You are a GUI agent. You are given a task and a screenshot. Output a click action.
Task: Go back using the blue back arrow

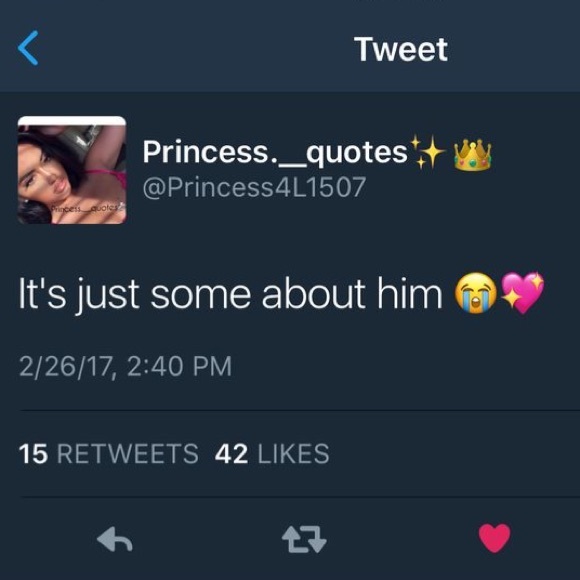point(28,48)
